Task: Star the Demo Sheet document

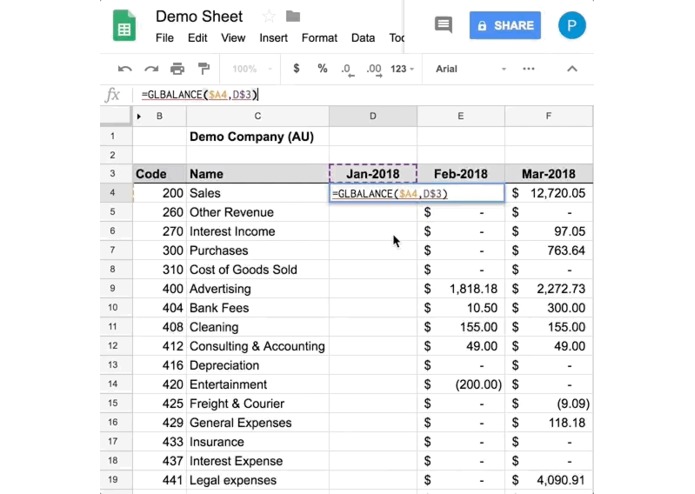Action: (x=269, y=16)
